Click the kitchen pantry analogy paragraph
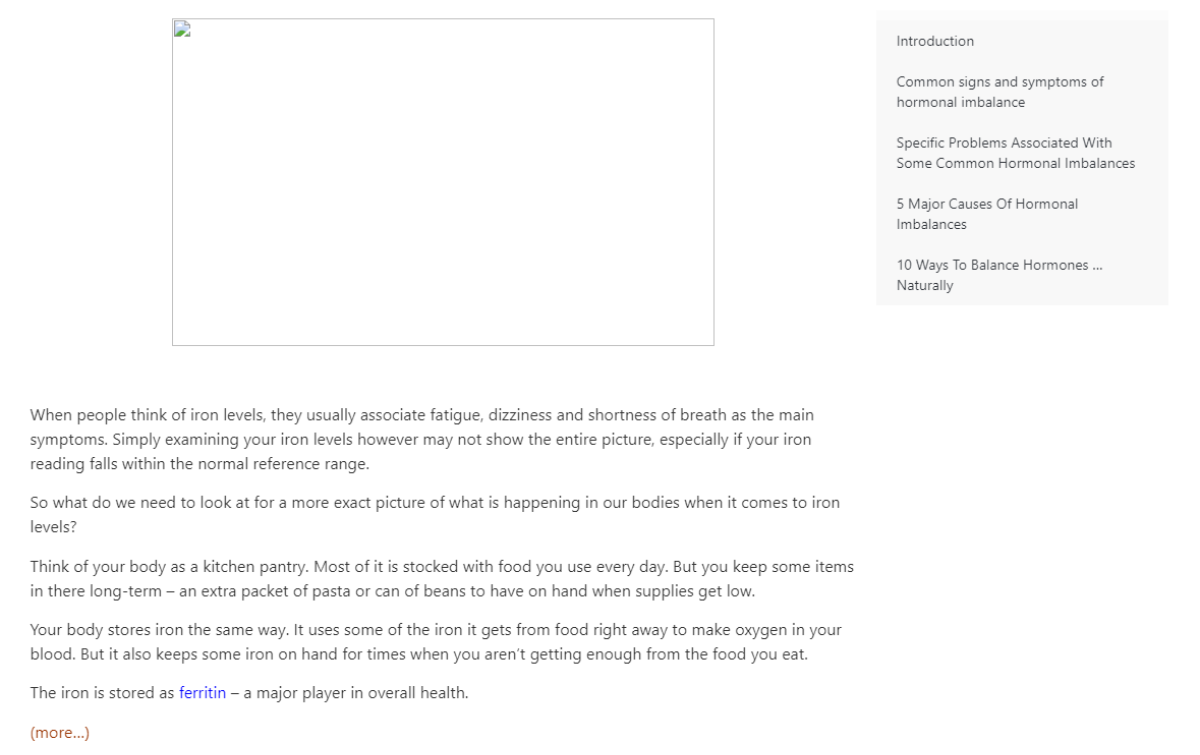This screenshot has width=1200, height=755. click(x=442, y=578)
